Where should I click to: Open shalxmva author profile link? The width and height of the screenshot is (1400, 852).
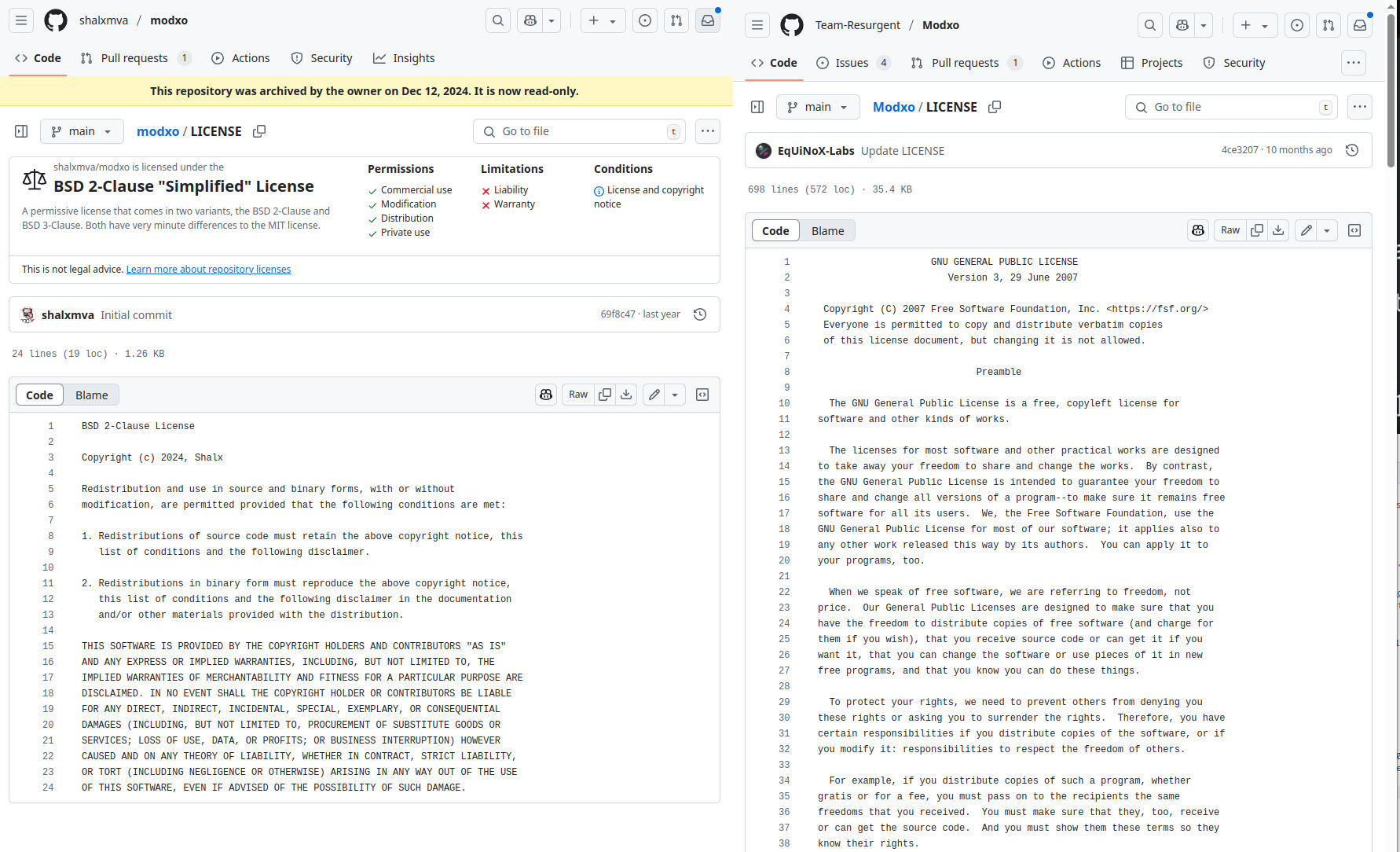(x=68, y=315)
